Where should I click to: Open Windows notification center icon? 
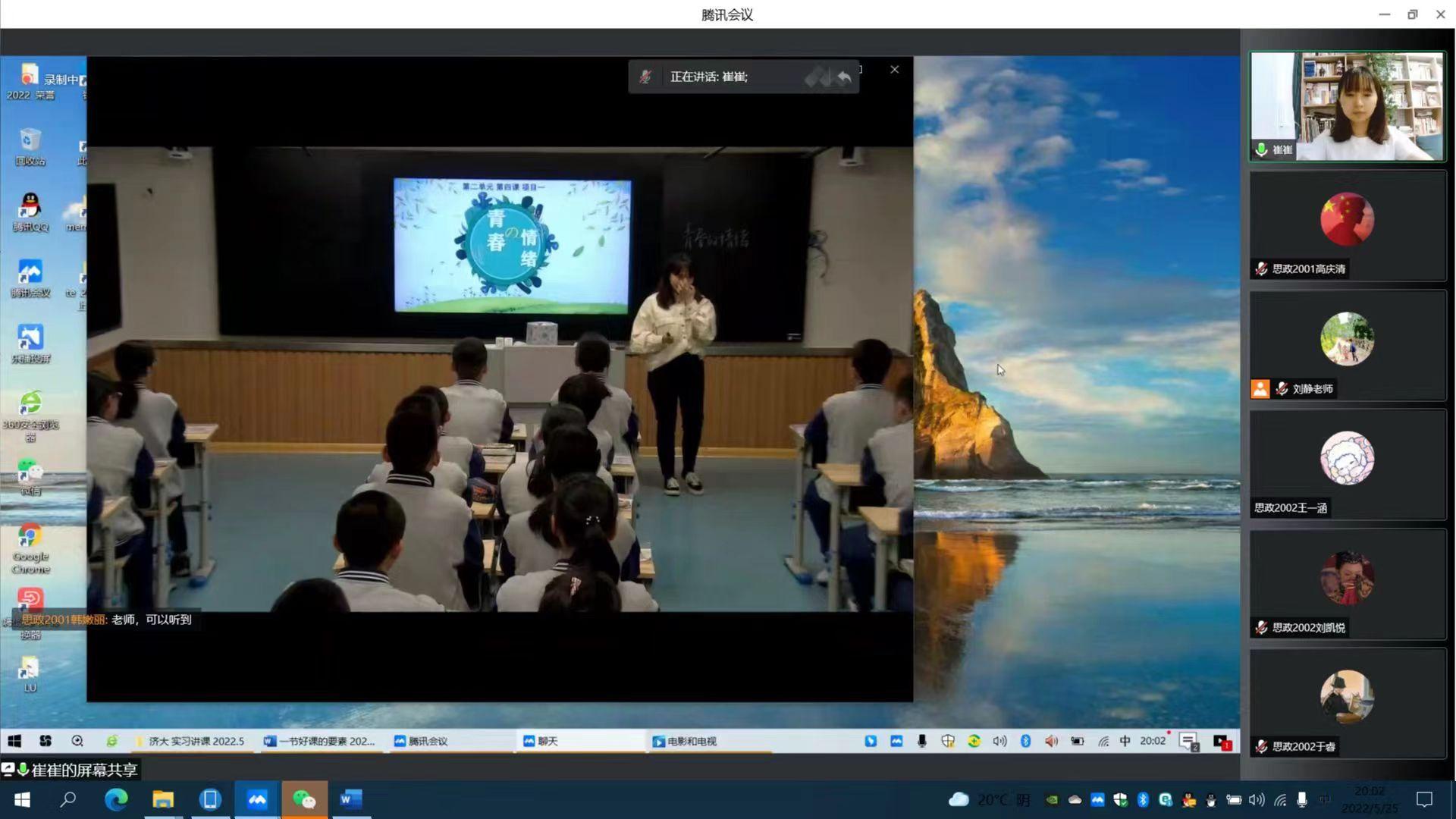click(x=1424, y=799)
